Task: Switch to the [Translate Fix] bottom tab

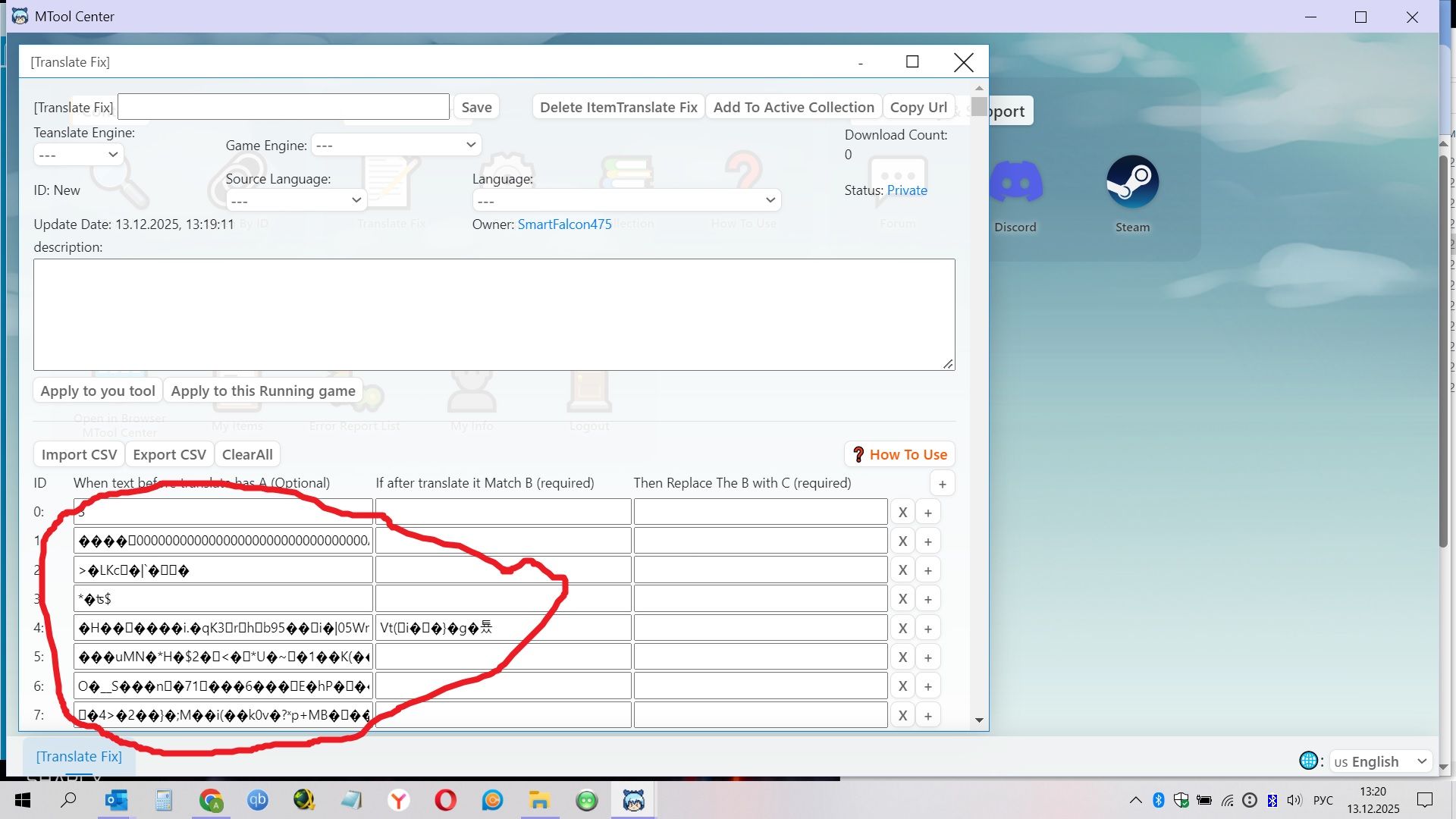Action: (x=79, y=757)
